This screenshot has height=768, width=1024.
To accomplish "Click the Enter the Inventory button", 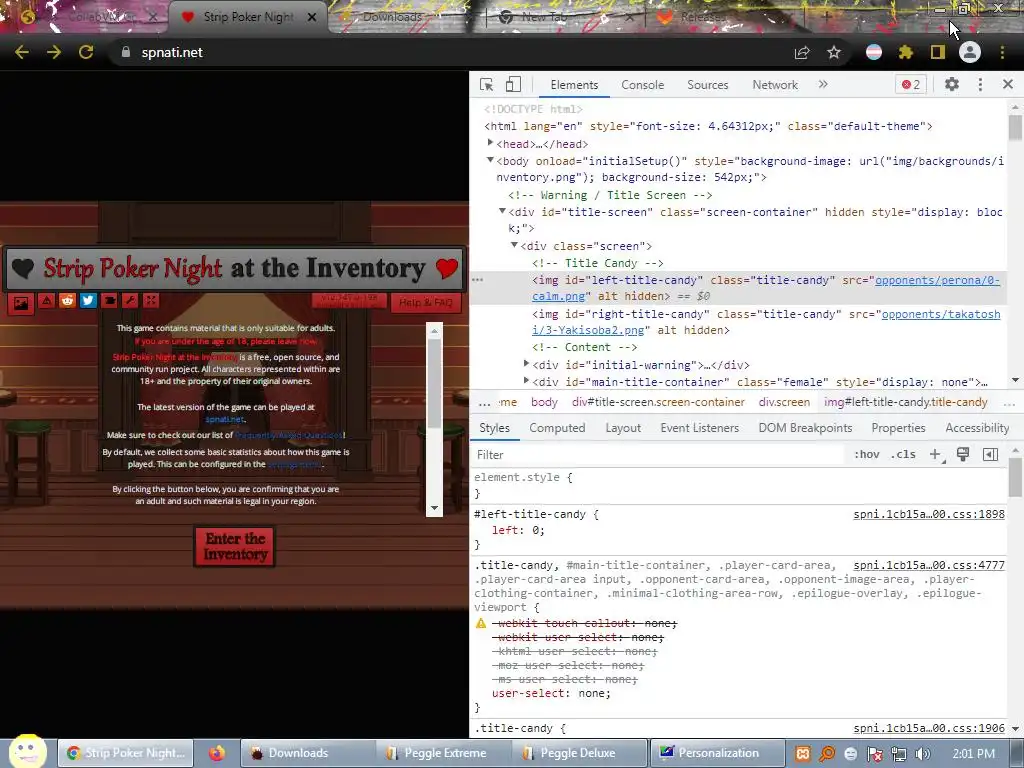I will [234, 547].
